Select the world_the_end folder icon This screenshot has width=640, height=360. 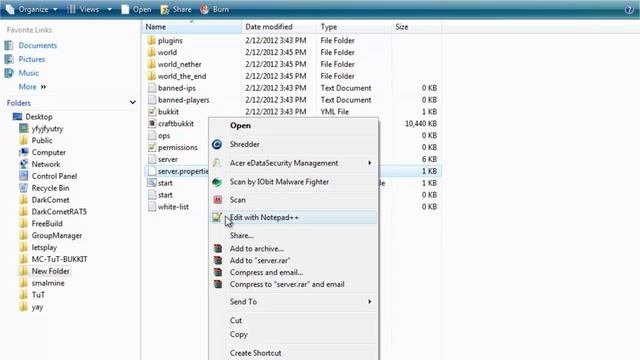tap(152, 76)
